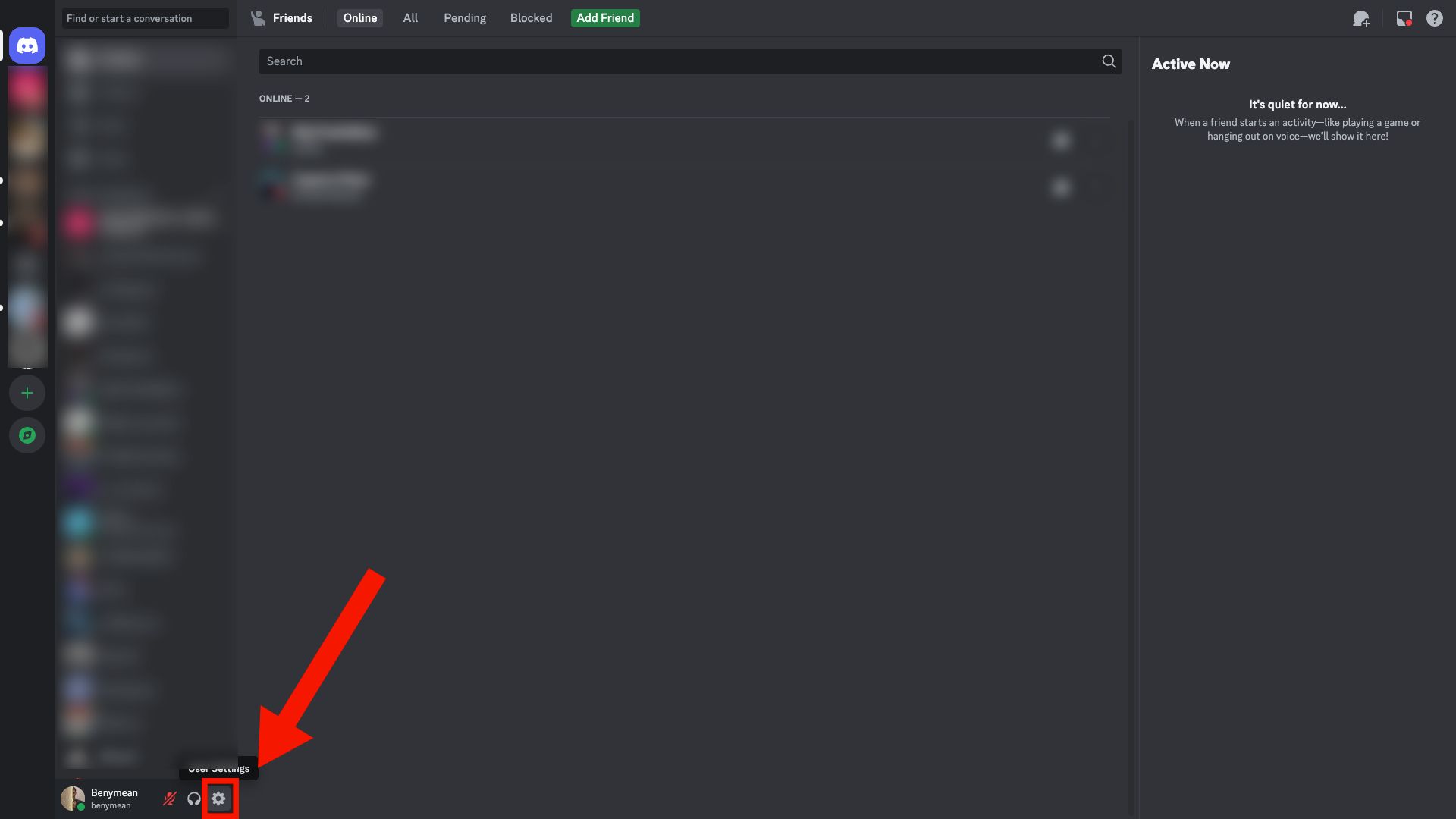Open Help question mark icon

pyautogui.click(x=1435, y=18)
